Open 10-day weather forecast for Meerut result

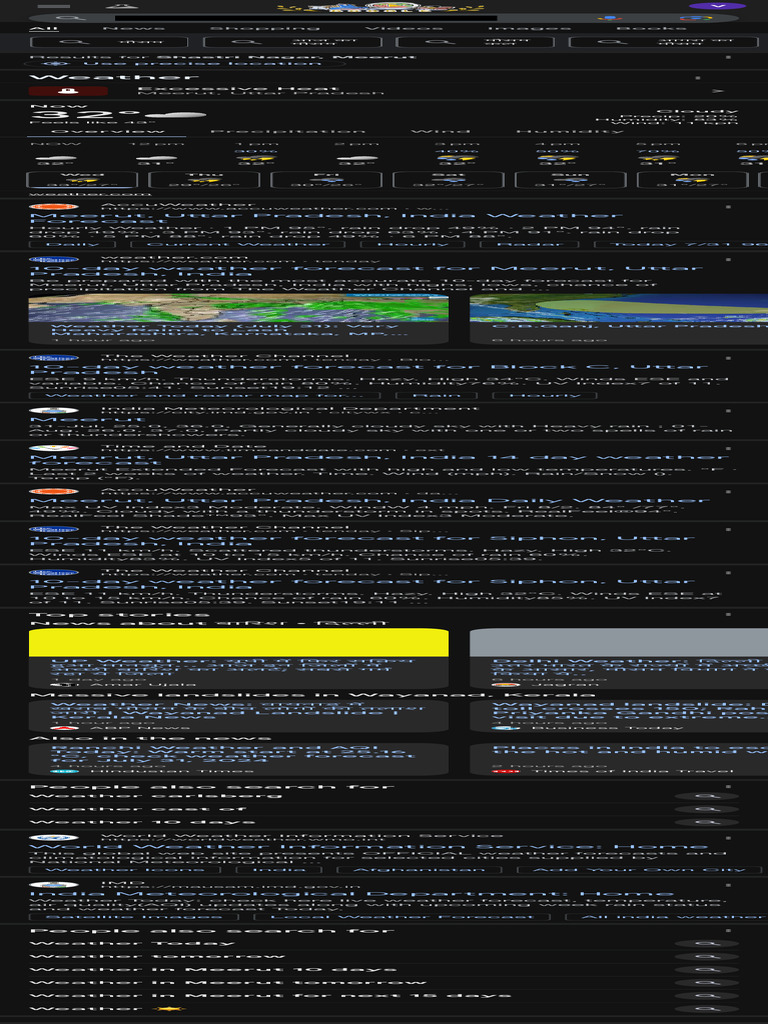[366, 271]
